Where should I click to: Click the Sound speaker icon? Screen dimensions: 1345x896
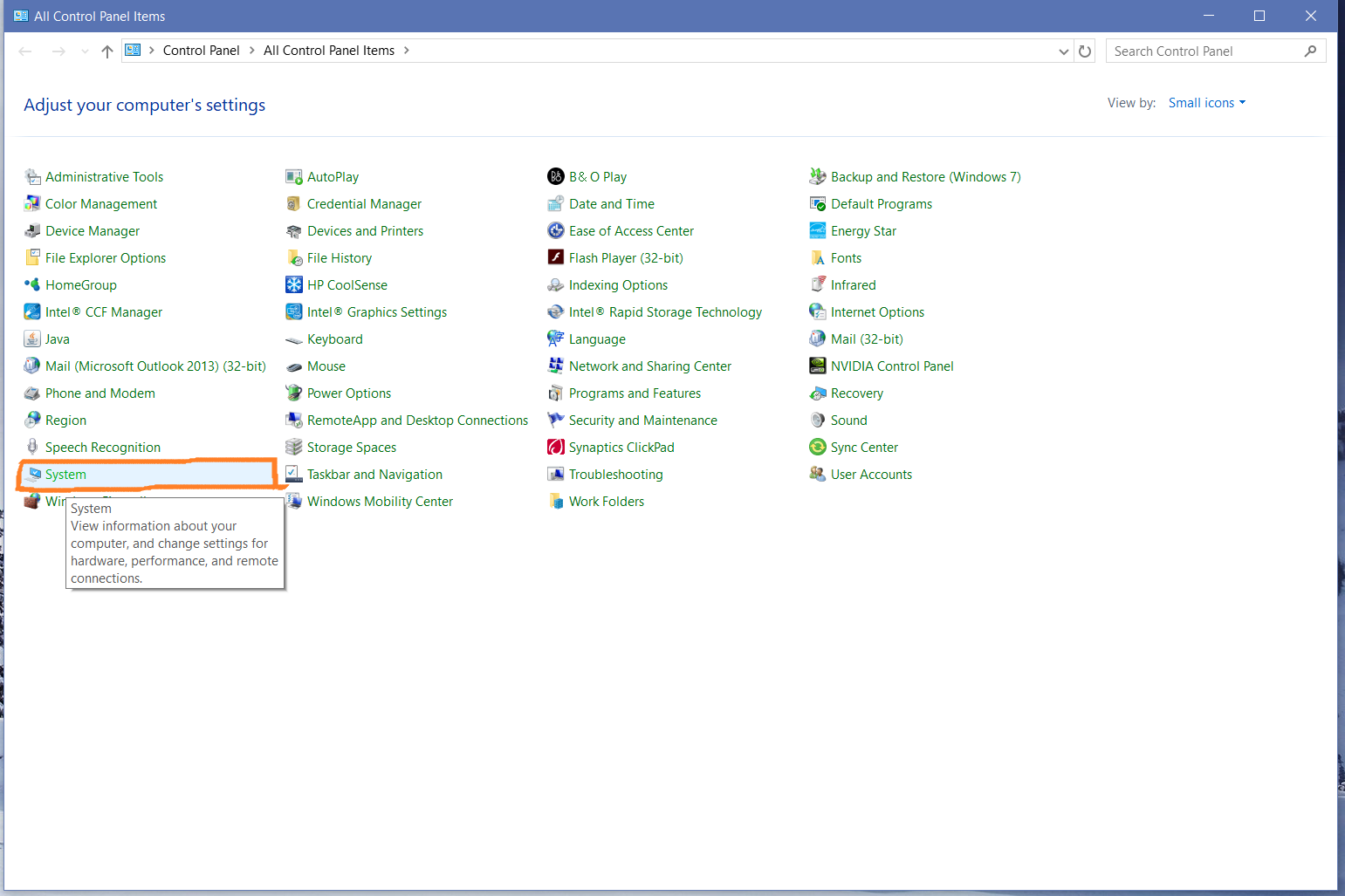coord(818,421)
